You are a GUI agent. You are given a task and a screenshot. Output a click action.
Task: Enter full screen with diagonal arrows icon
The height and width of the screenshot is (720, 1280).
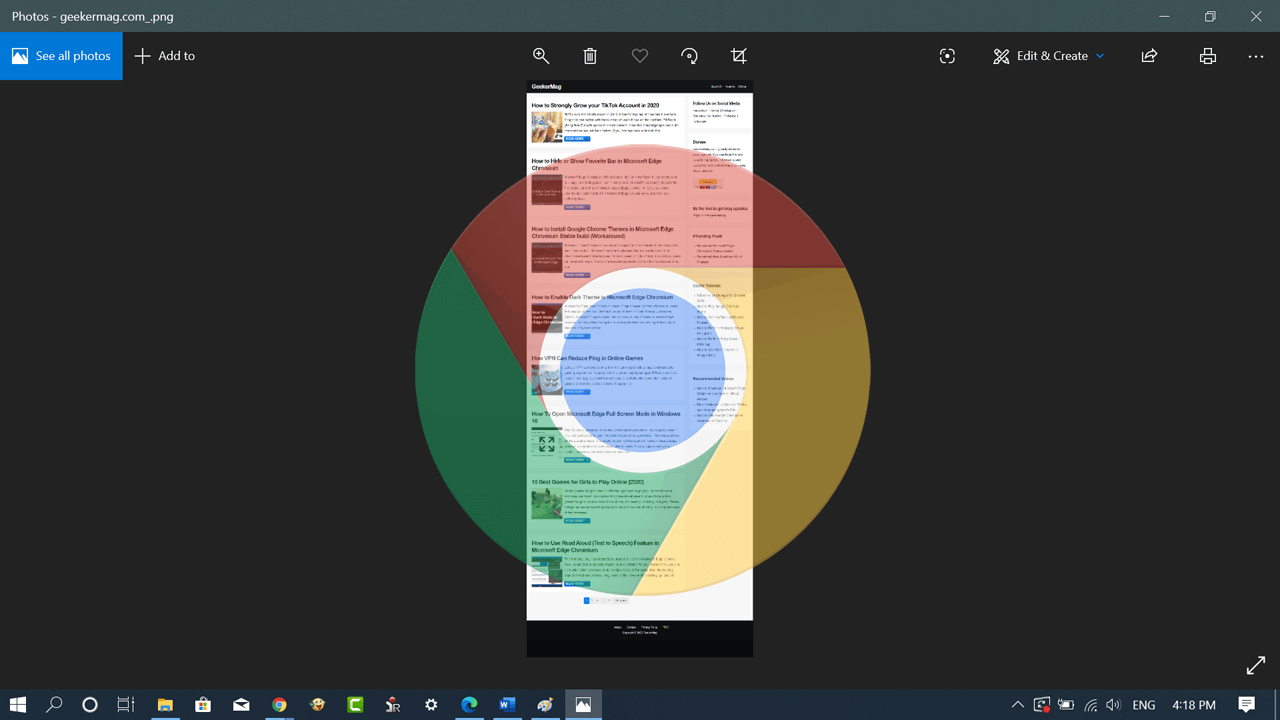(1256, 665)
